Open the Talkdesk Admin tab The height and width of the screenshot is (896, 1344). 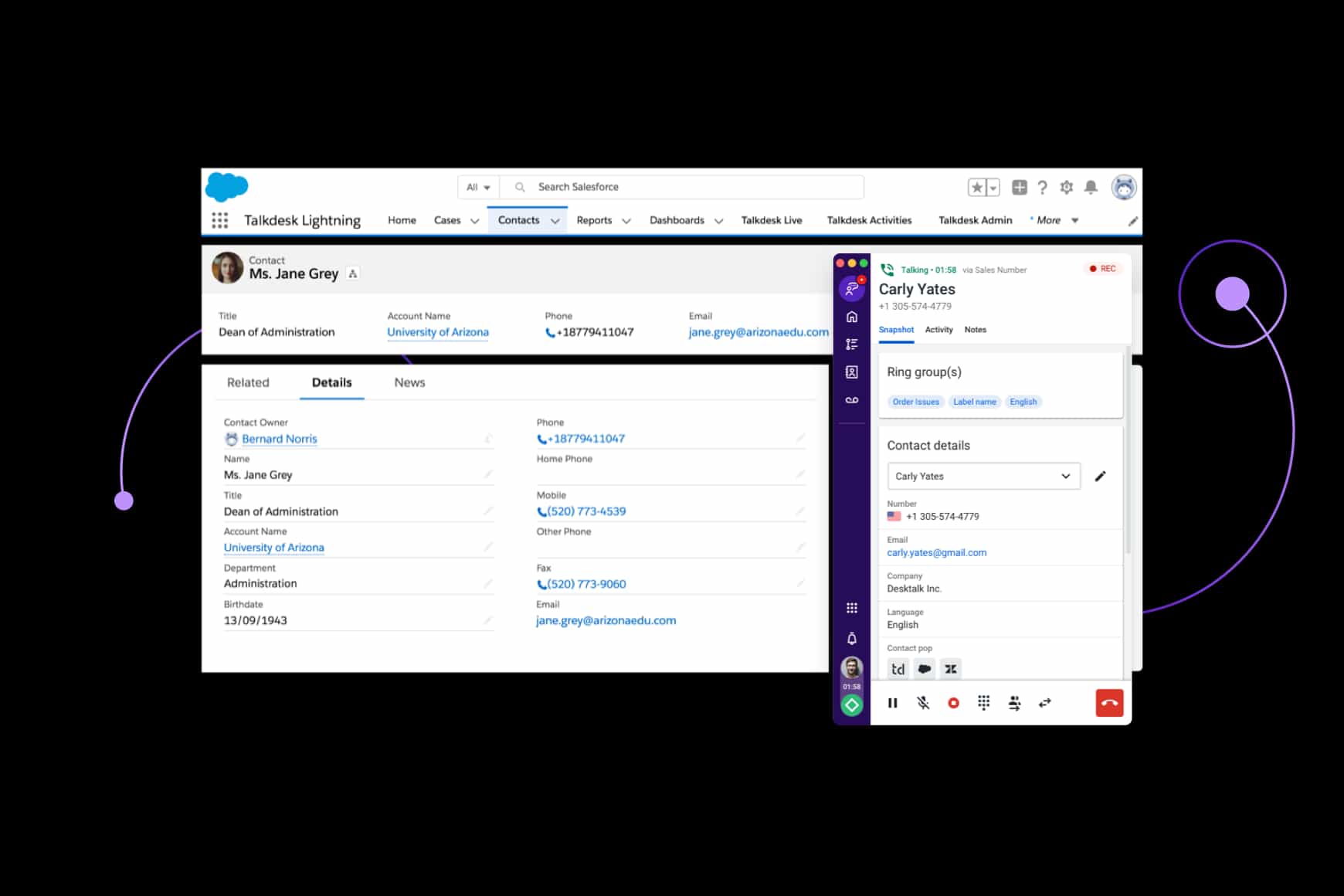(x=975, y=220)
